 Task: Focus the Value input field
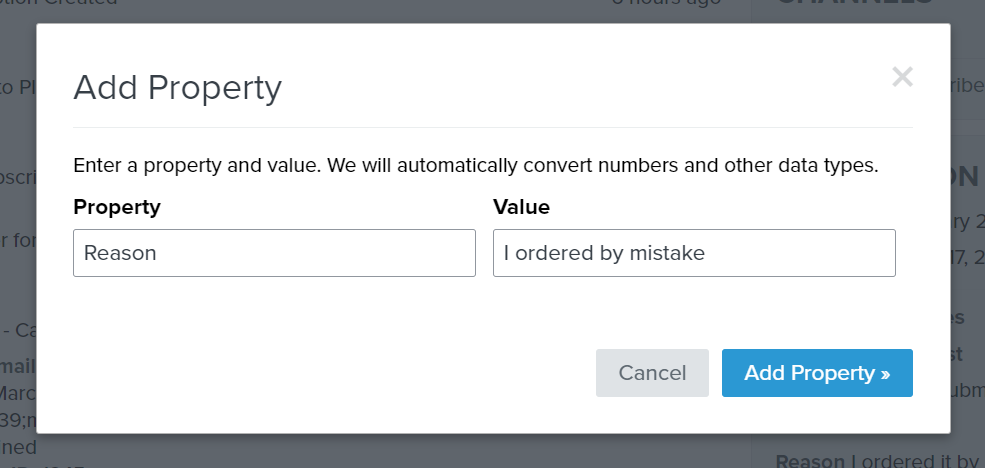694,253
